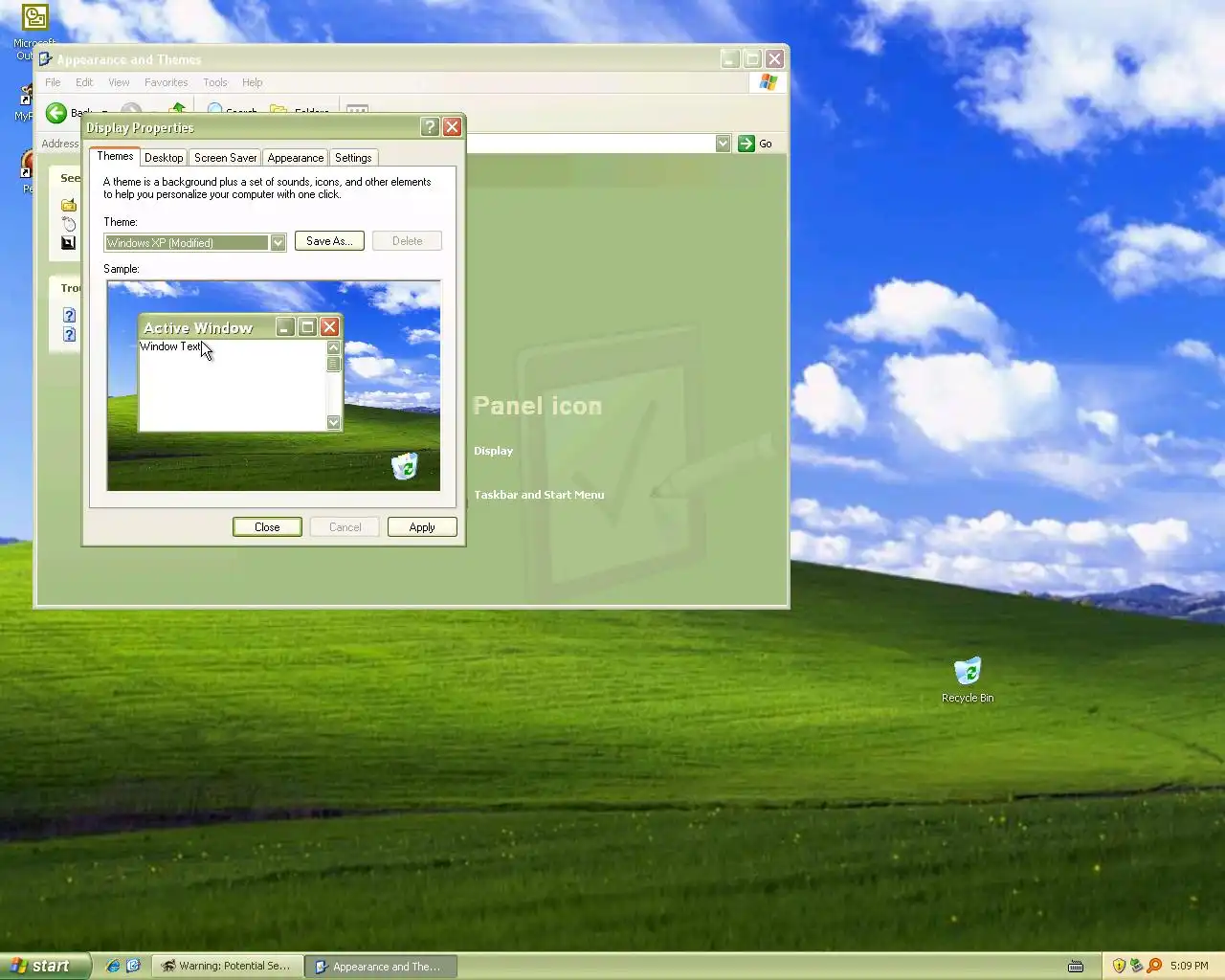Click the Appearance and Themes title bar icon
Viewport: 1225px width, 980px height.
(x=45, y=59)
